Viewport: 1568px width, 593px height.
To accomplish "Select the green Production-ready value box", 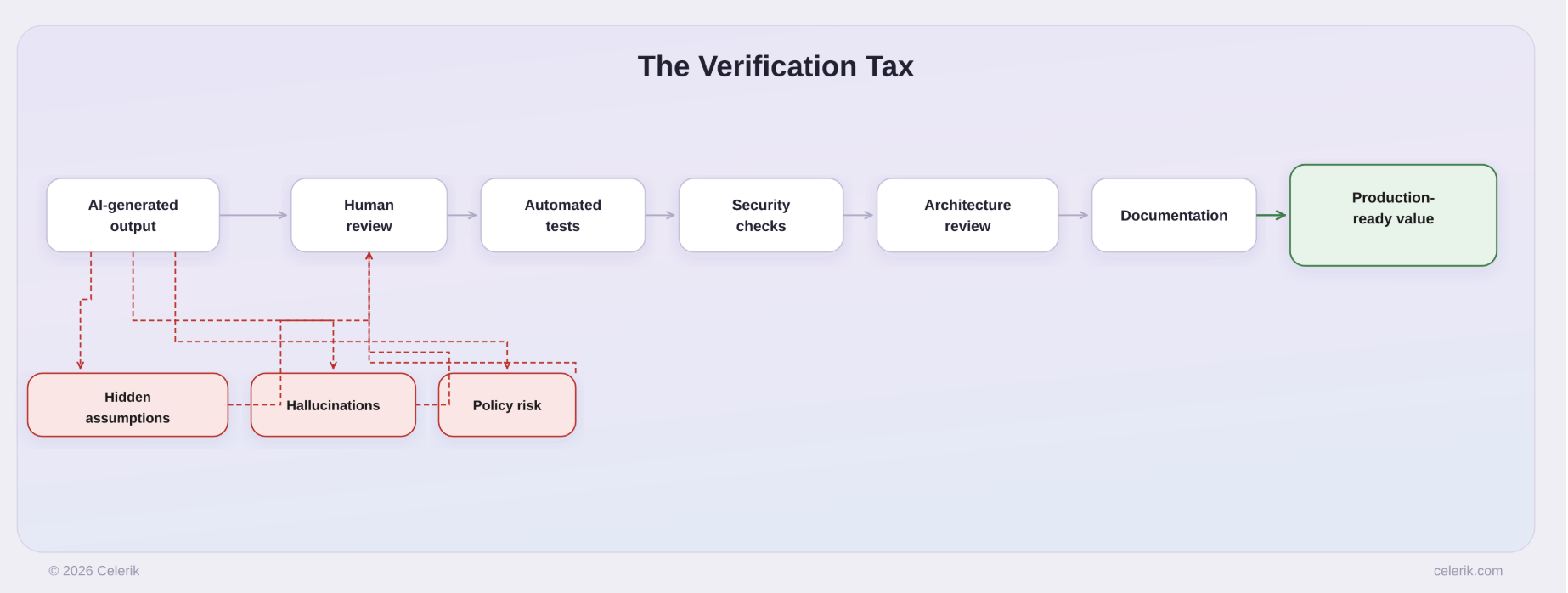I will tap(1393, 215).
